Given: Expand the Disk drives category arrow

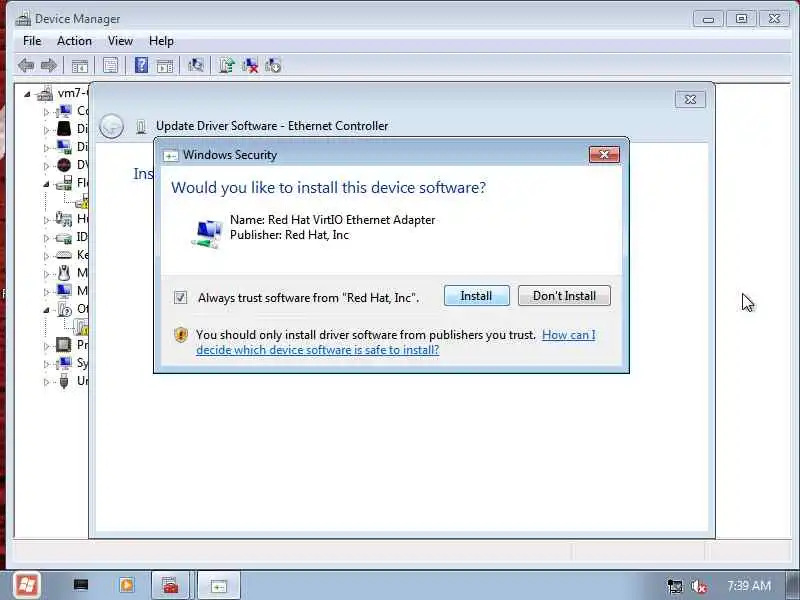Looking at the screenshot, I should click(x=46, y=130).
